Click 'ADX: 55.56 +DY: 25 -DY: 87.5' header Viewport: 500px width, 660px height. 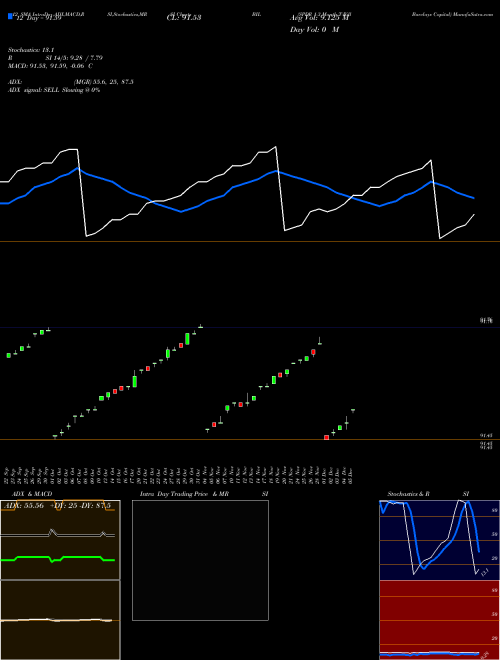point(56,506)
